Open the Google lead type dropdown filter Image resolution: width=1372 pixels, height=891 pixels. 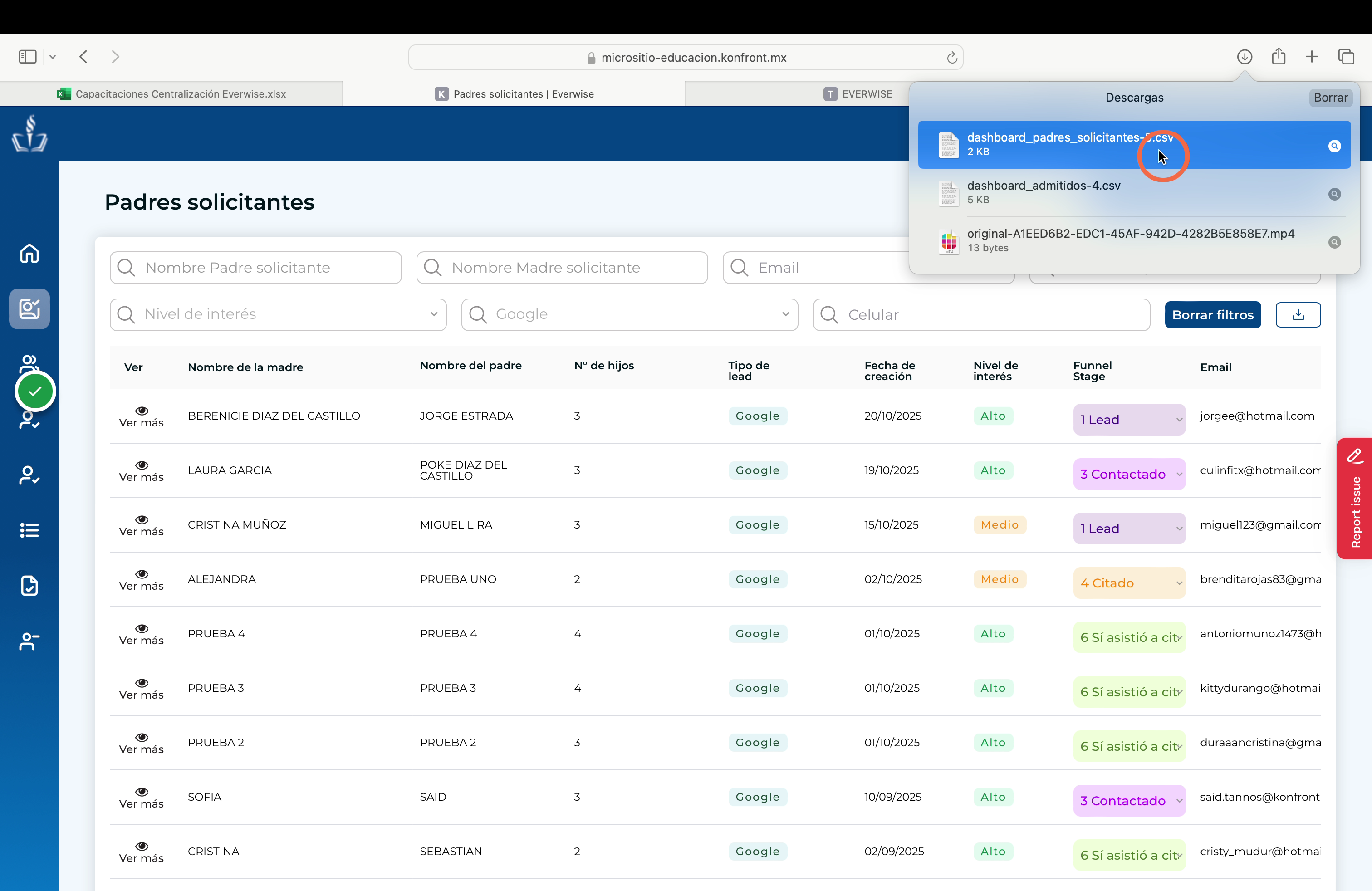pyautogui.click(x=629, y=315)
